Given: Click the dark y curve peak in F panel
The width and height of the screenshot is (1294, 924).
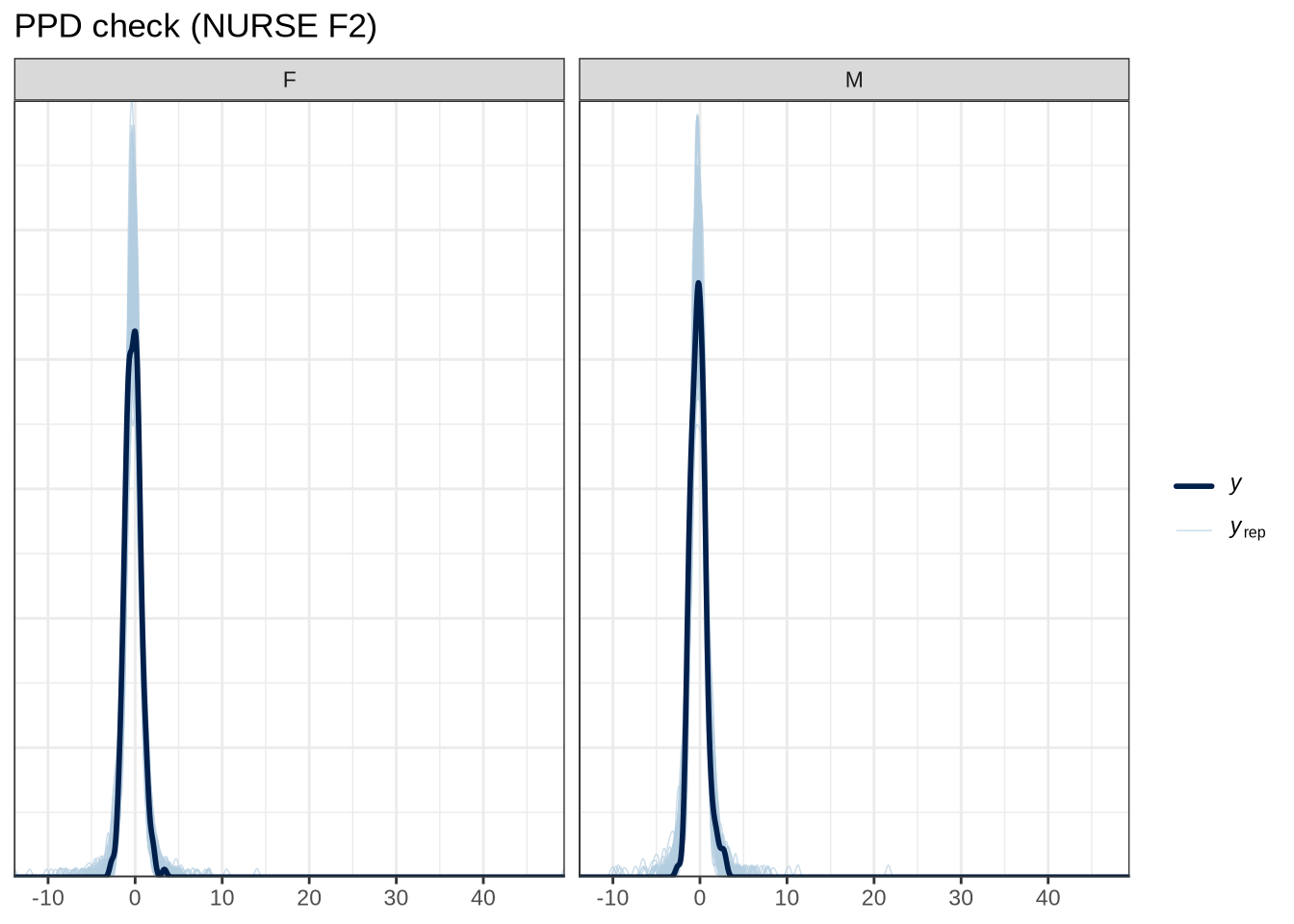Looking at the screenshot, I should coord(135,332).
